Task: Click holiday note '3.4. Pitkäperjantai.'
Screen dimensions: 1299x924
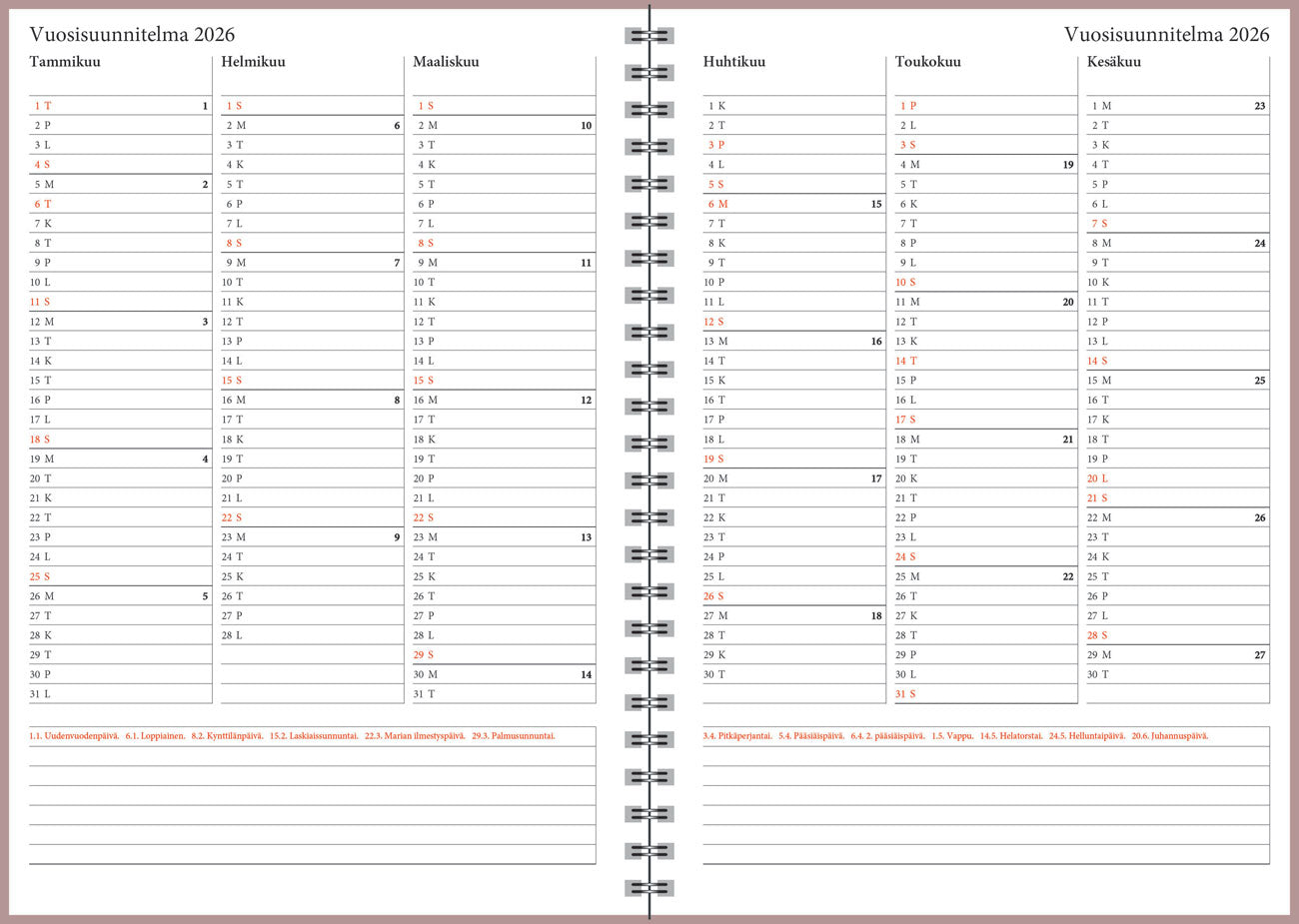Action: pyautogui.click(x=737, y=736)
